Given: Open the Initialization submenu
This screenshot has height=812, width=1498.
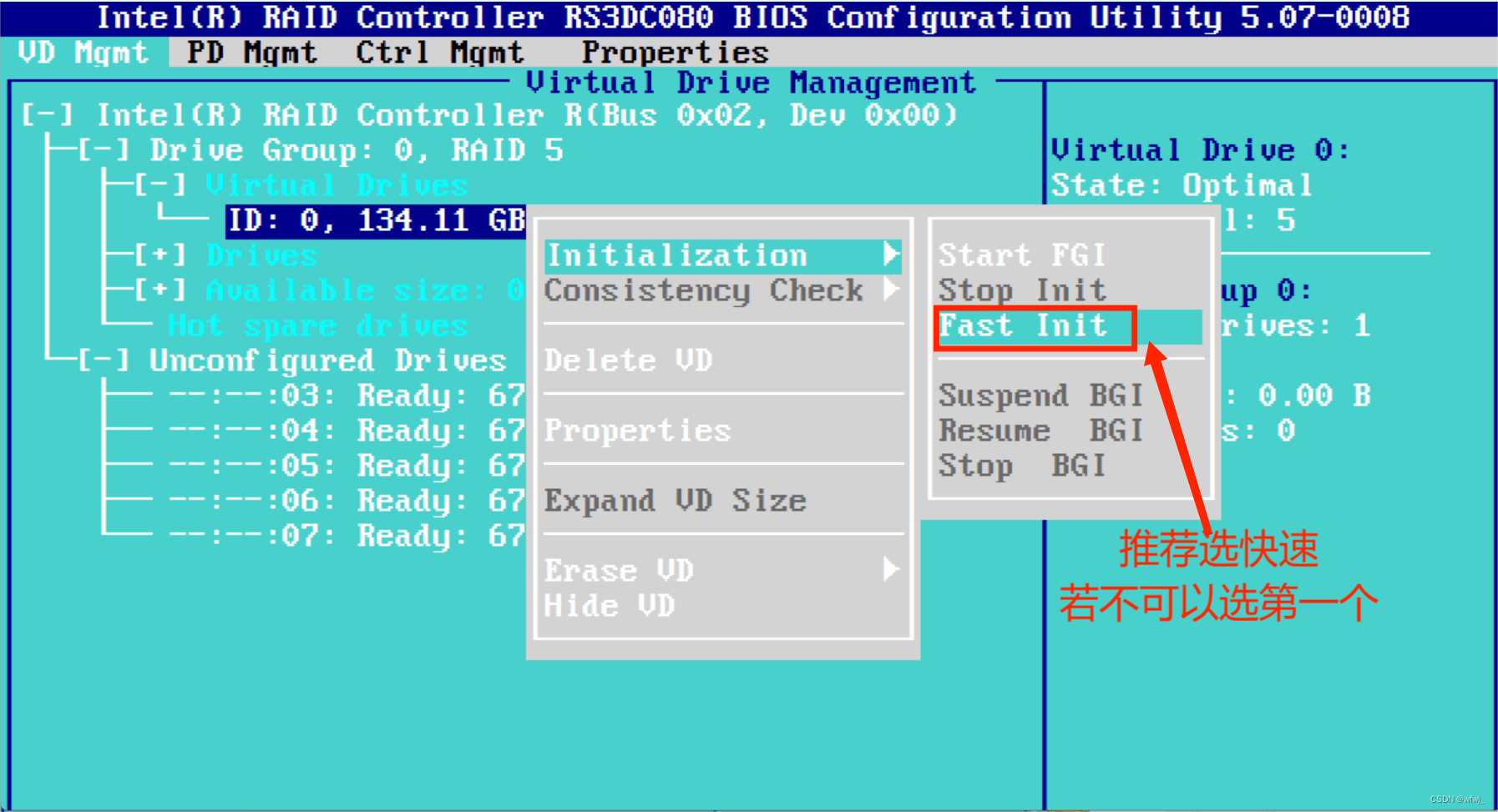Looking at the screenshot, I should click(723, 255).
